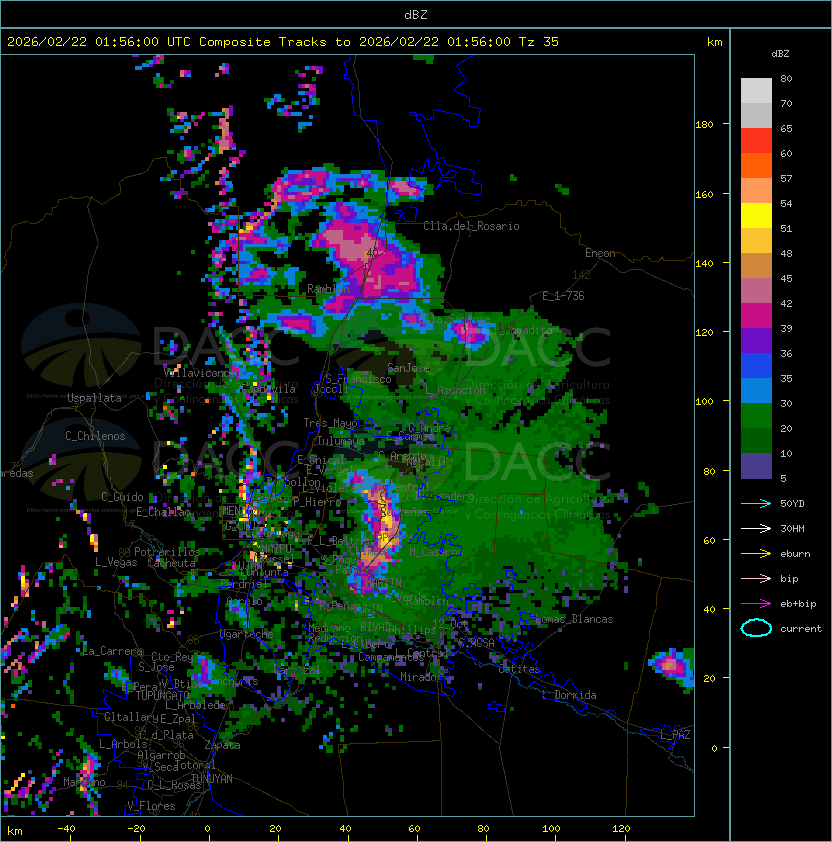Click the 'Potrerillos' map label

coord(167,551)
